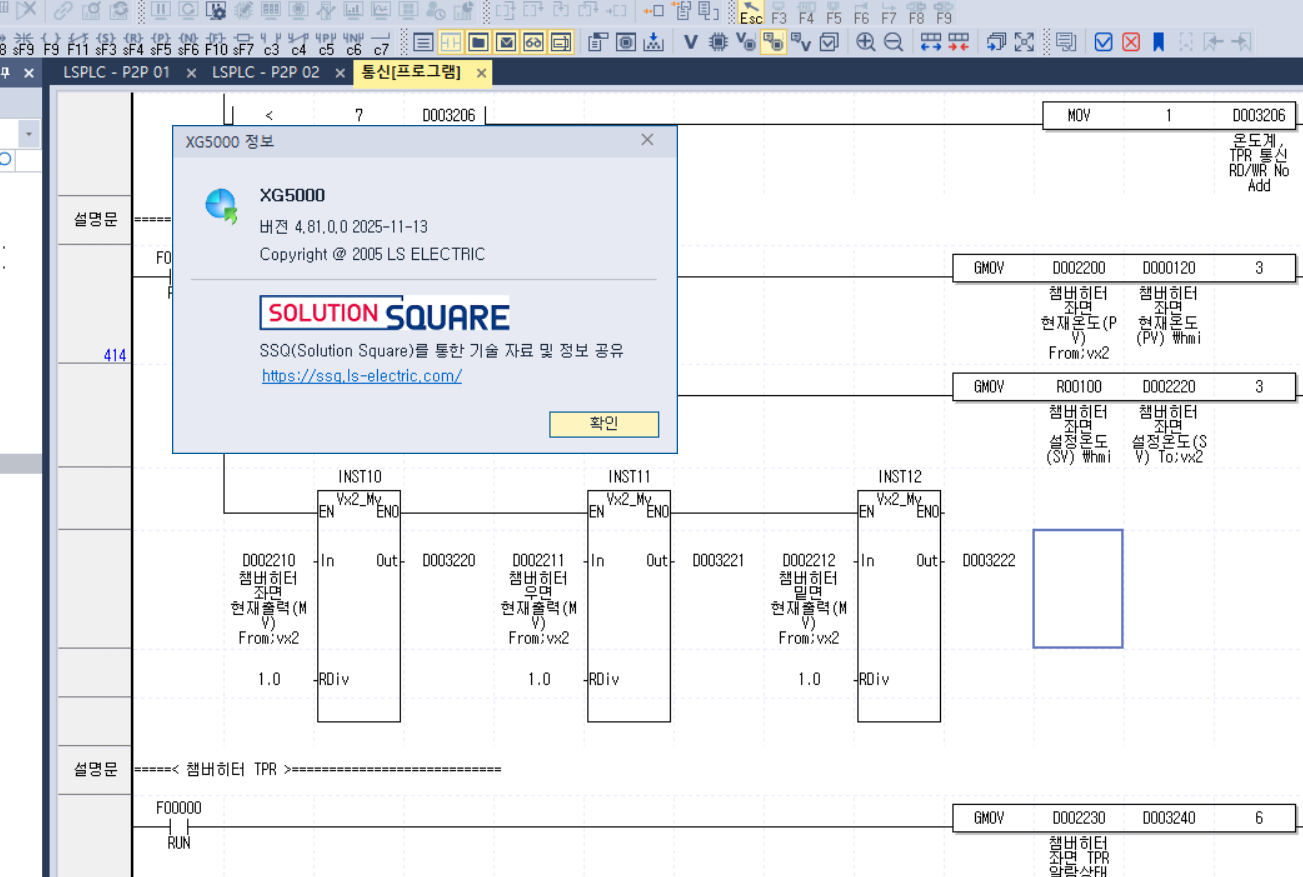1303x877 pixels.
Task: Click the SOLUTION SQUARE logo banner
Action: coord(385,313)
